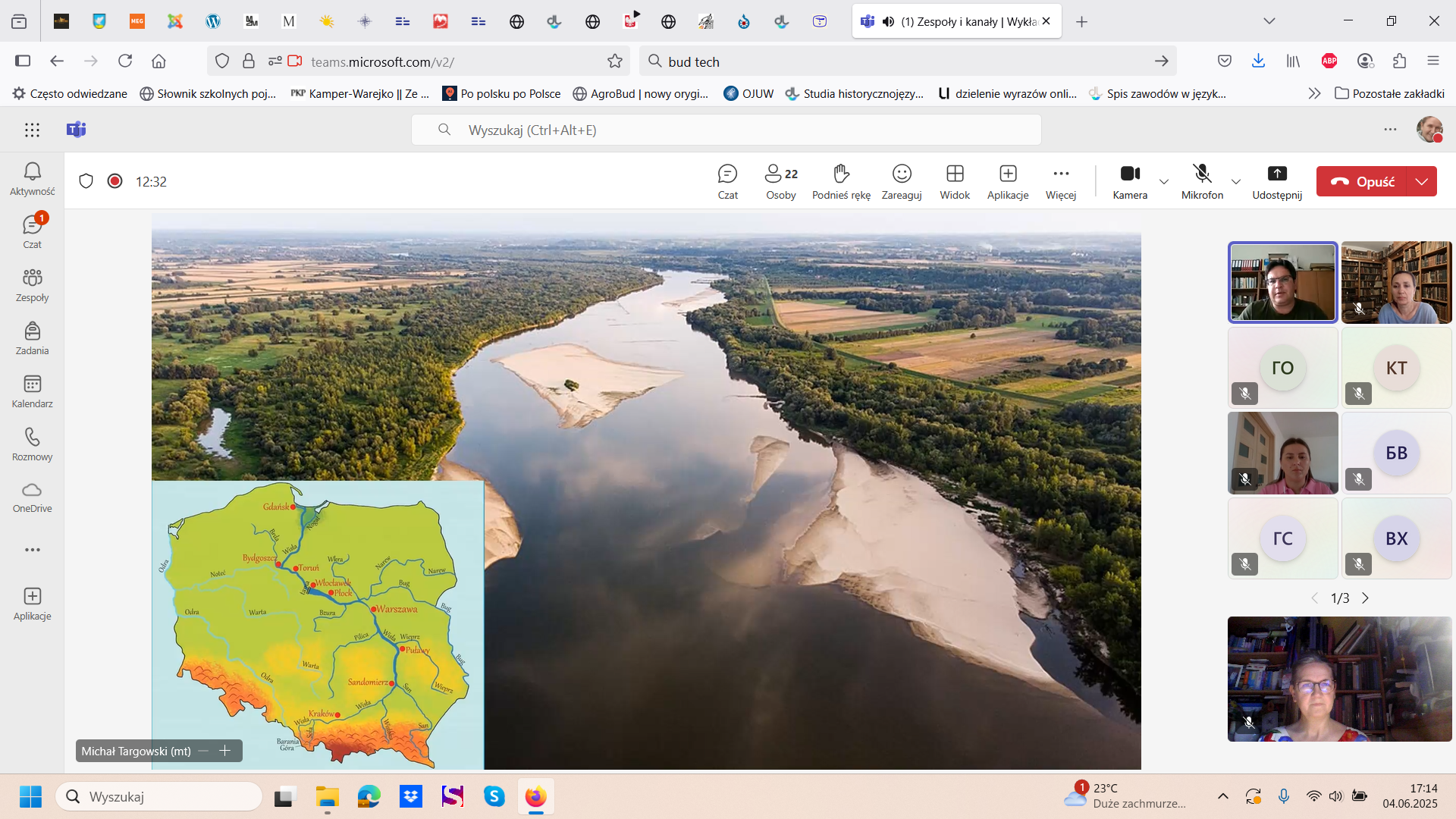The image size is (1456, 819).
Task: Open File Explorer from the taskbar
Action: (328, 796)
